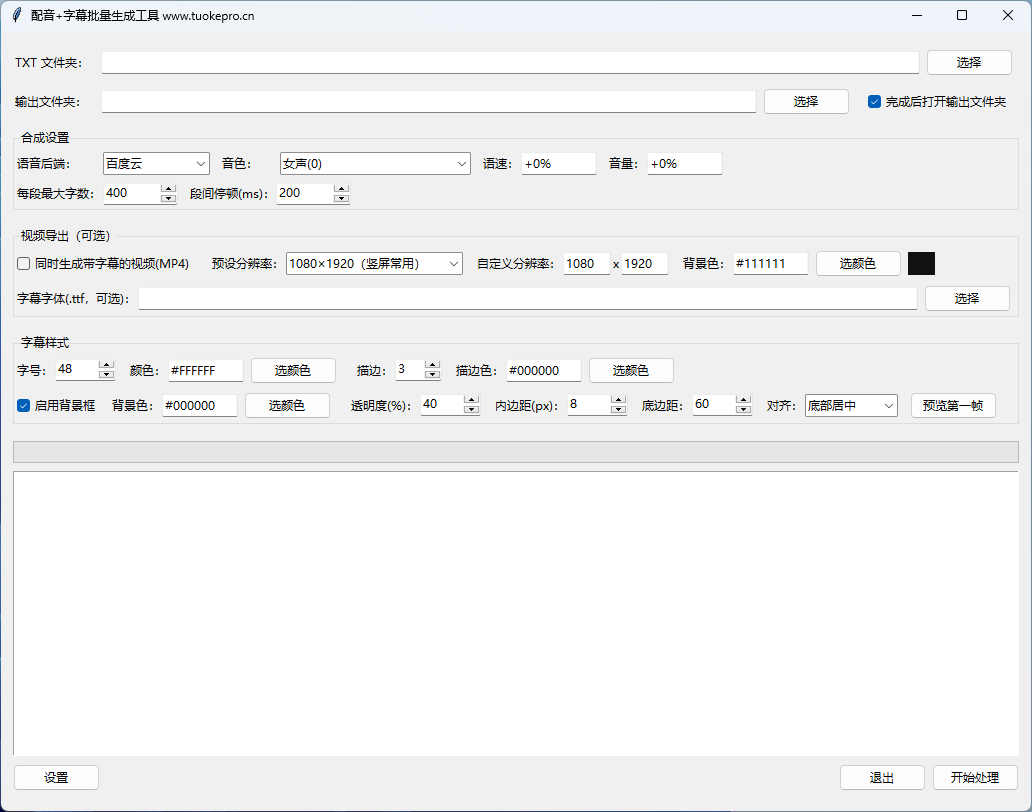The width and height of the screenshot is (1032, 812).
Task: Uncheck 完成后打开输出文件夹
Action: (x=876, y=100)
